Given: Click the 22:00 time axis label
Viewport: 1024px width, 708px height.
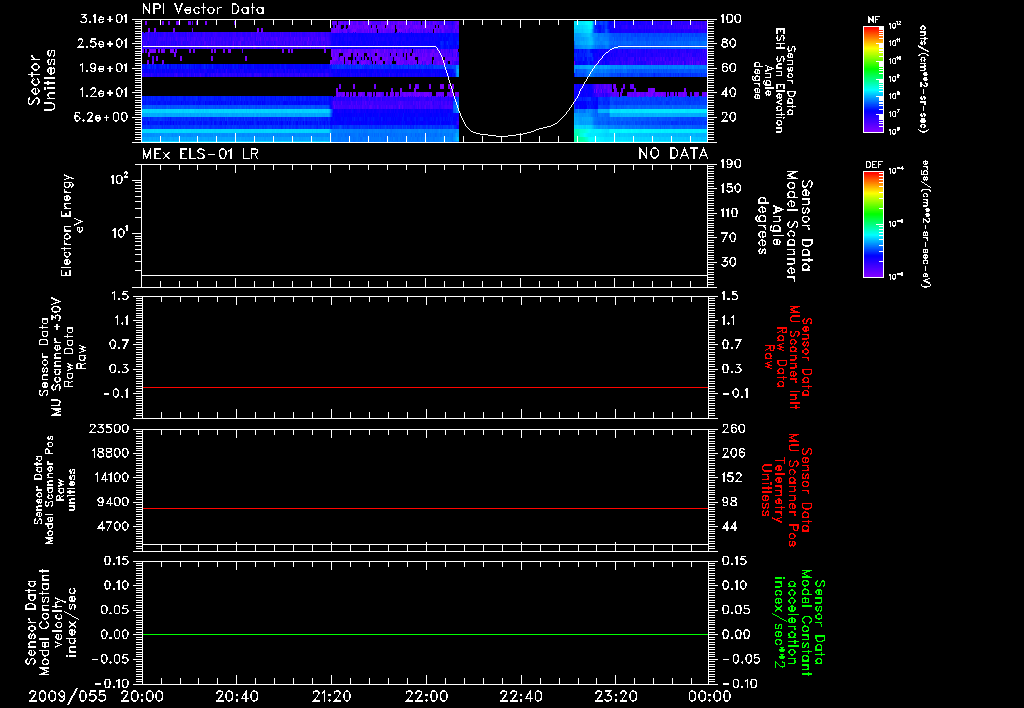Looking at the screenshot, I should point(426,696).
